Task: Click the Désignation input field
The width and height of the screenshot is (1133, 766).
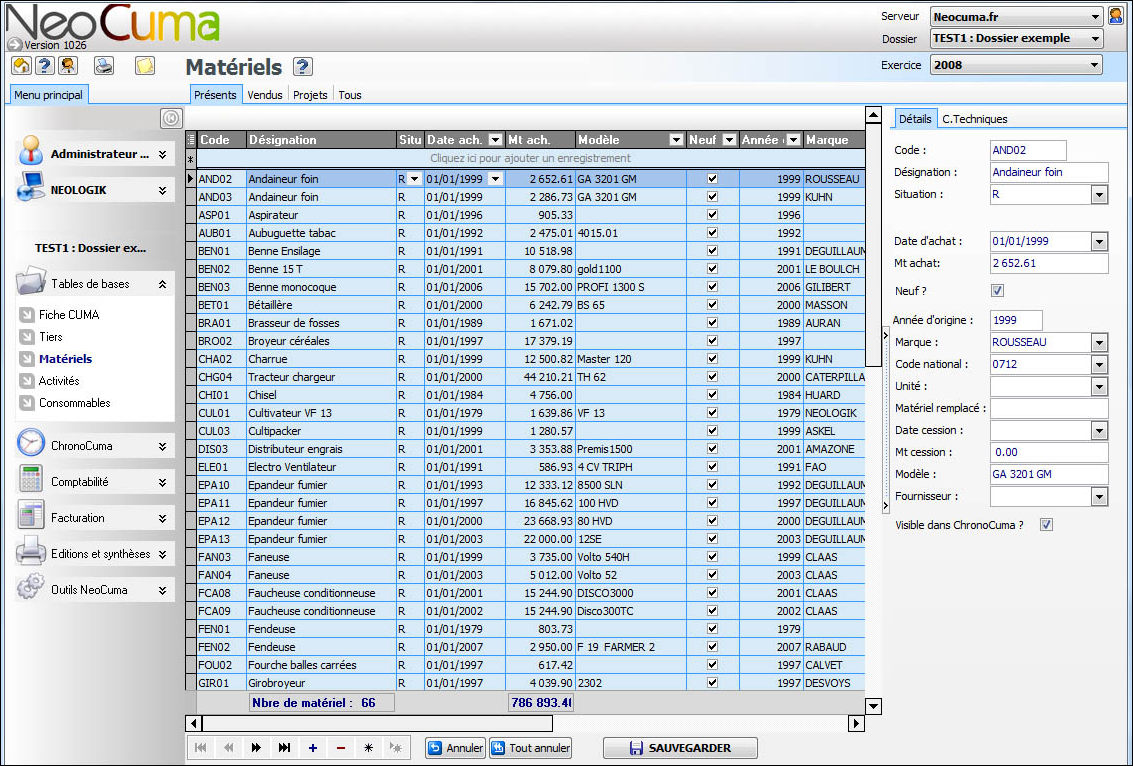Action: (x=1048, y=172)
